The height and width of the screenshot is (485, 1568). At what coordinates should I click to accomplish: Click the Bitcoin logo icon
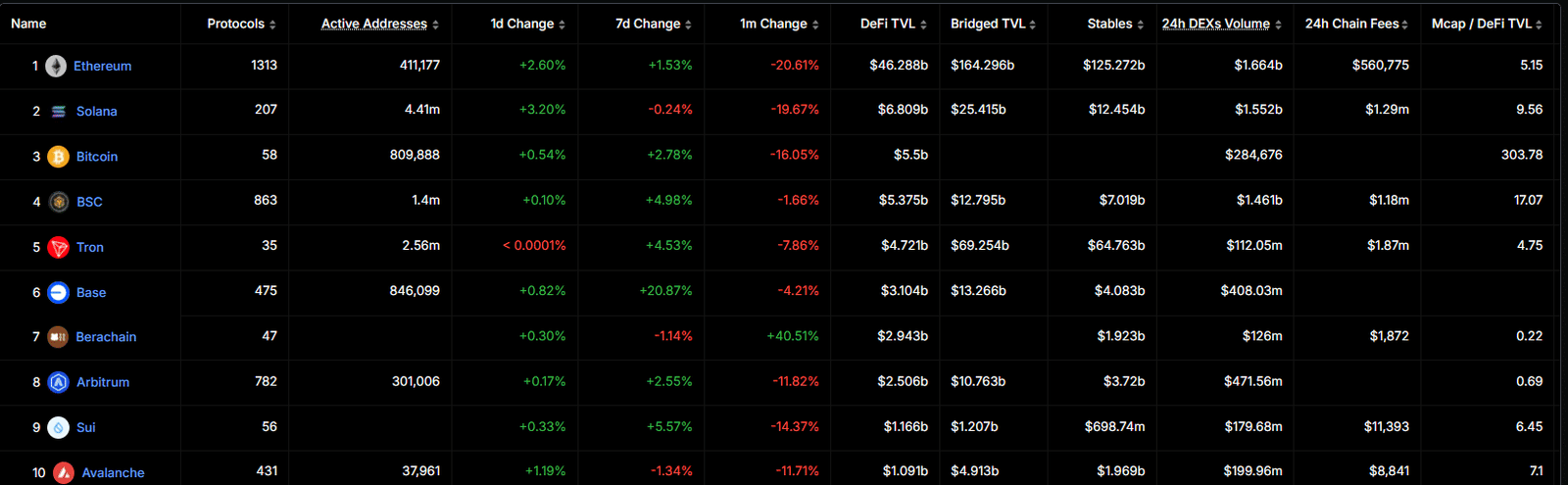click(x=59, y=157)
